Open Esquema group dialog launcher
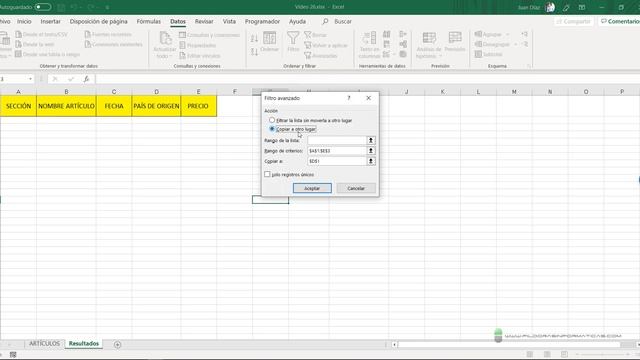640x360 pixels. click(529, 66)
